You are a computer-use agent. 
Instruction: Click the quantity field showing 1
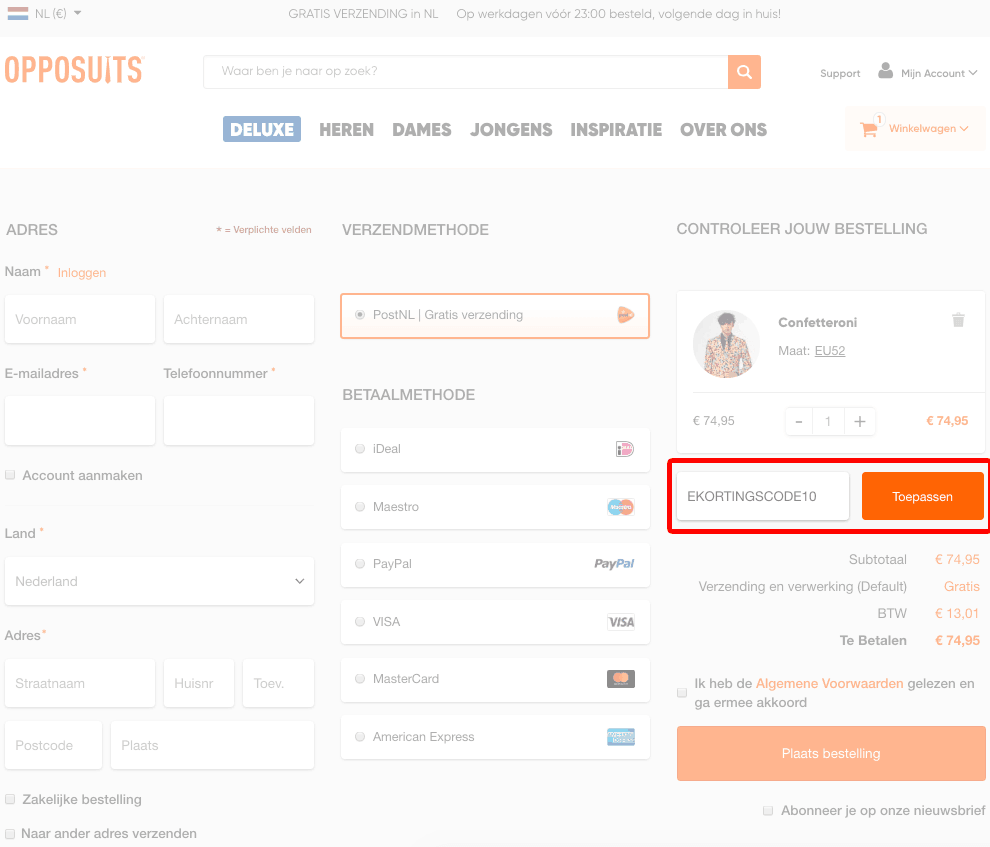coord(828,422)
